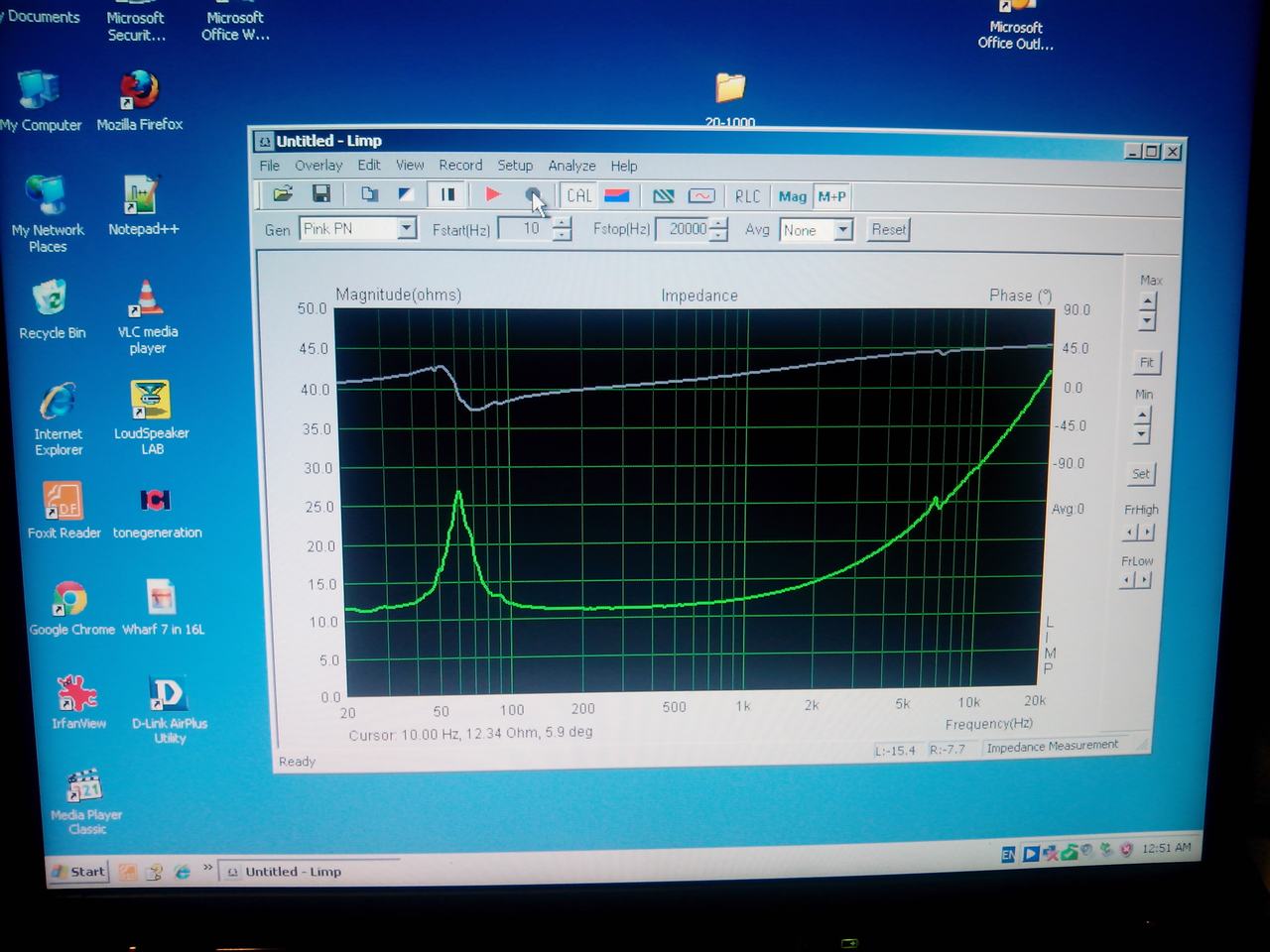The height and width of the screenshot is (952, 1270).
Task: Open the Windows Start menu
Action: [x=78, y=872]
